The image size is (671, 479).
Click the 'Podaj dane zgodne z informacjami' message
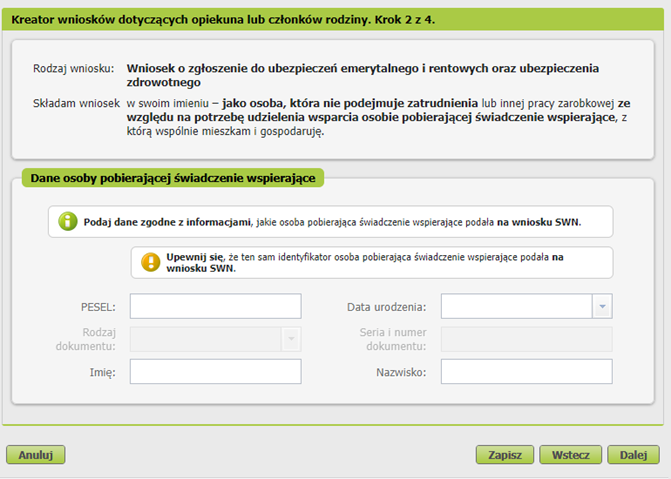click(x=332, y=222)
